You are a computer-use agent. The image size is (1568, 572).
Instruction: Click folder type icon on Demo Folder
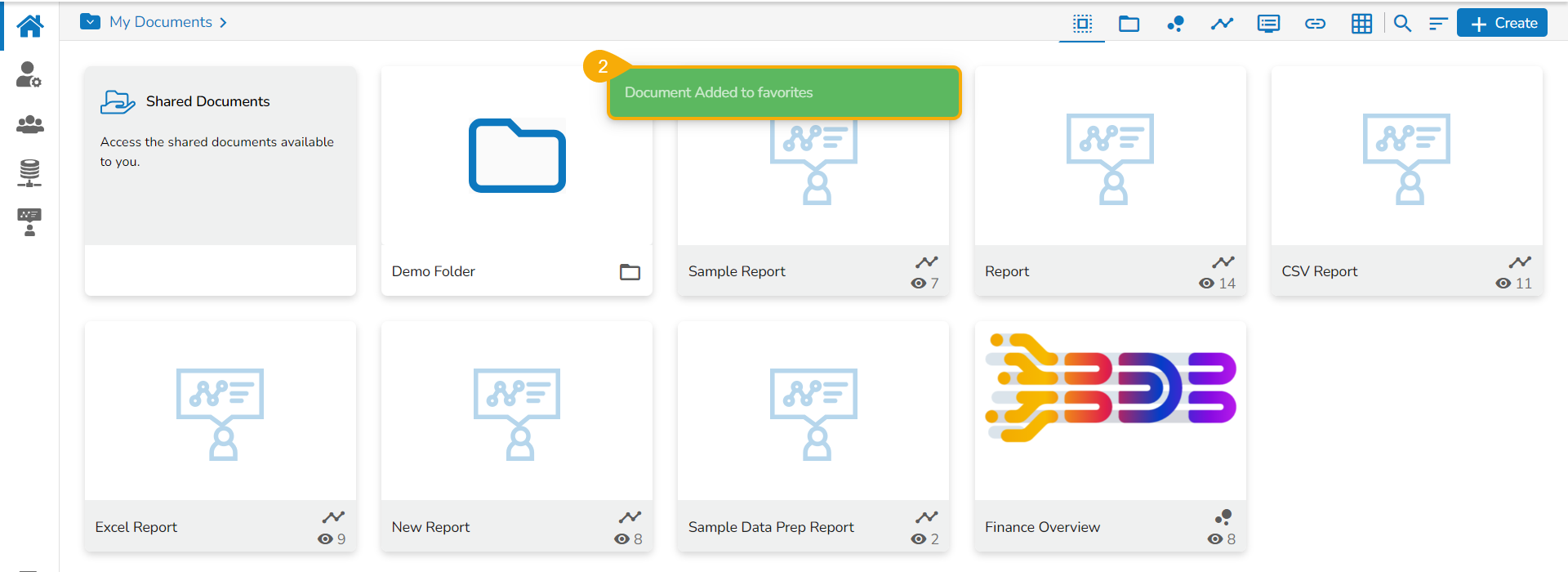click(630, 272)
